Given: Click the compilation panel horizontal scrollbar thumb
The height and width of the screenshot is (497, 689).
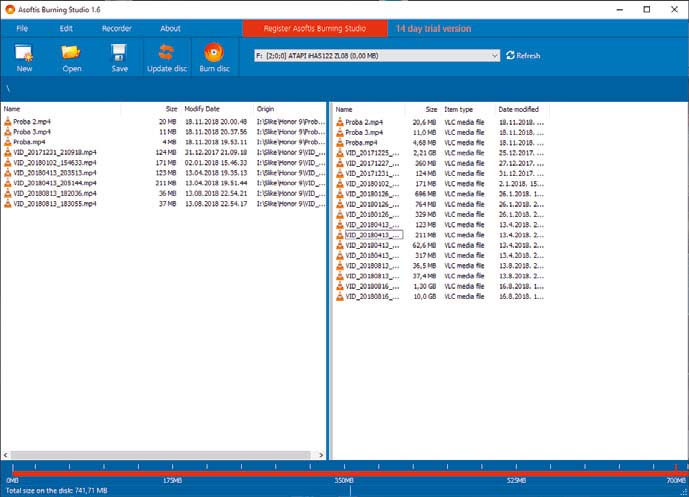Looking at the screenshot, I should point(160,455).
